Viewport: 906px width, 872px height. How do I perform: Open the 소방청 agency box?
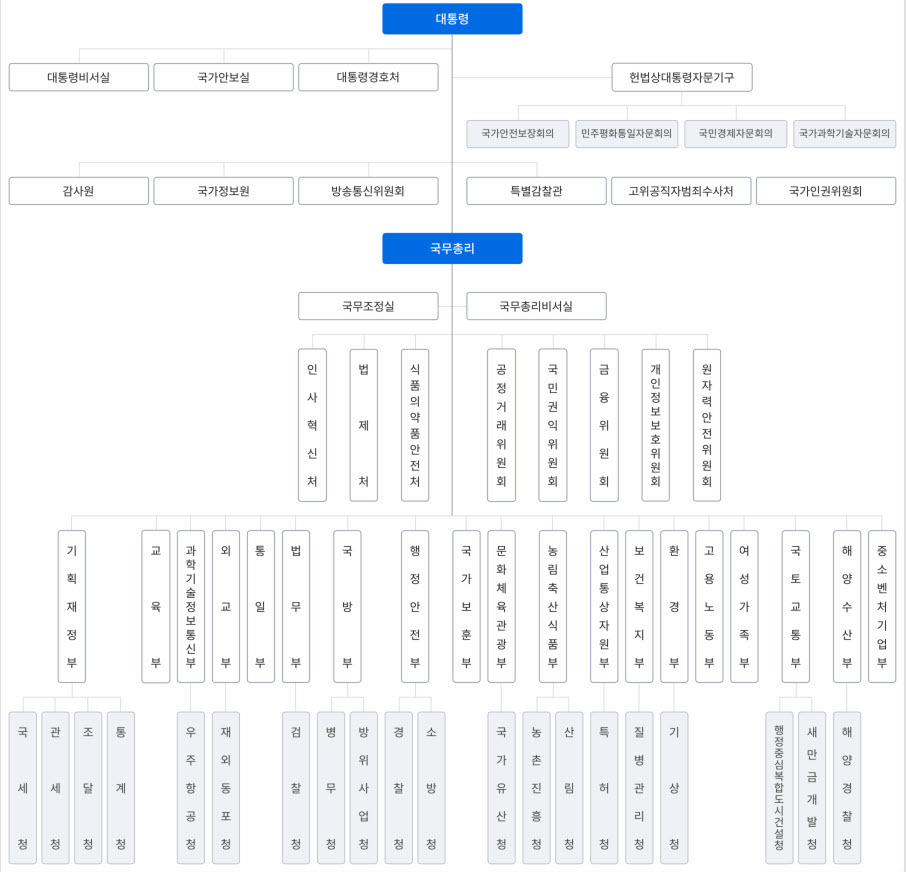432,788
